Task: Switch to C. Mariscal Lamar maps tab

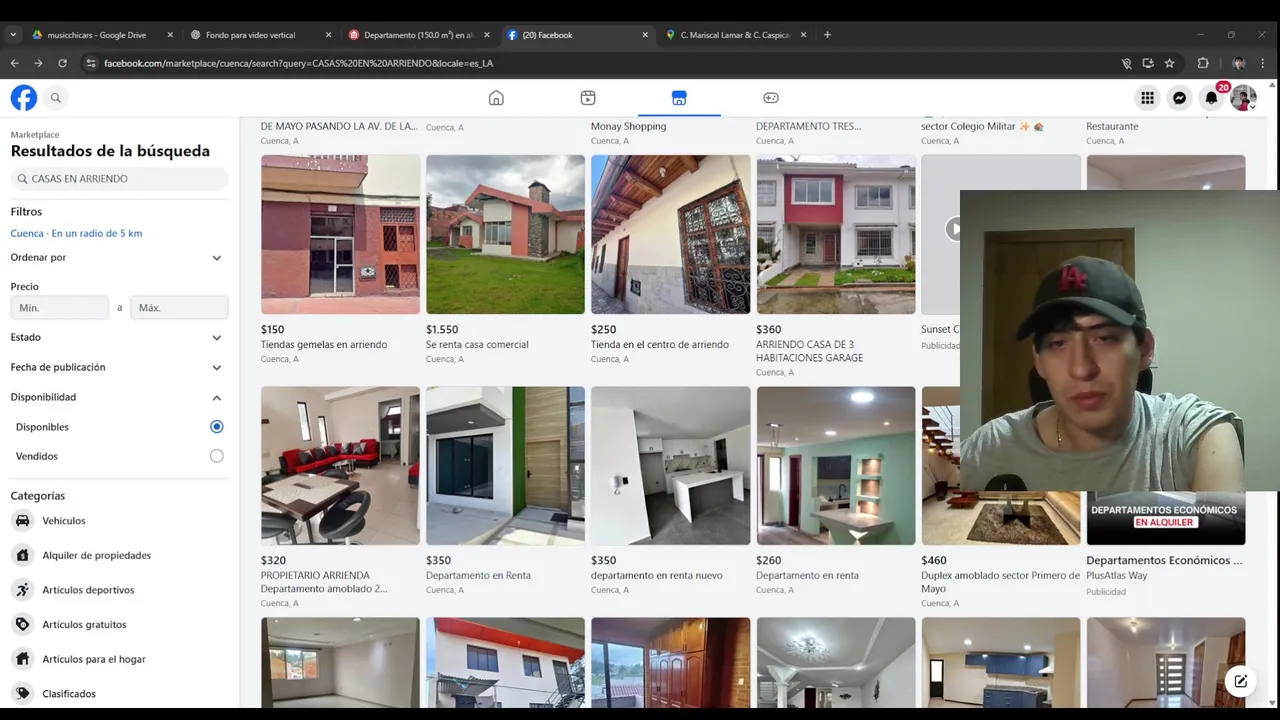Action: pyautogui.click(x=736, y=35)
